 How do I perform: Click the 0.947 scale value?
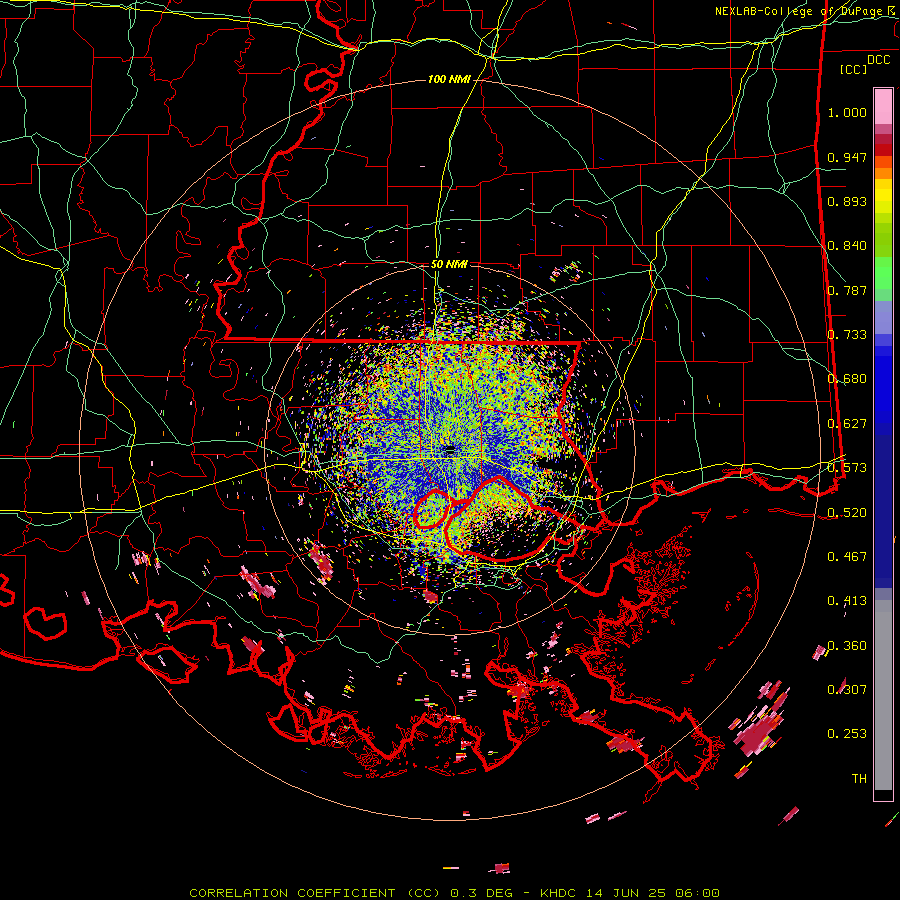847,157
